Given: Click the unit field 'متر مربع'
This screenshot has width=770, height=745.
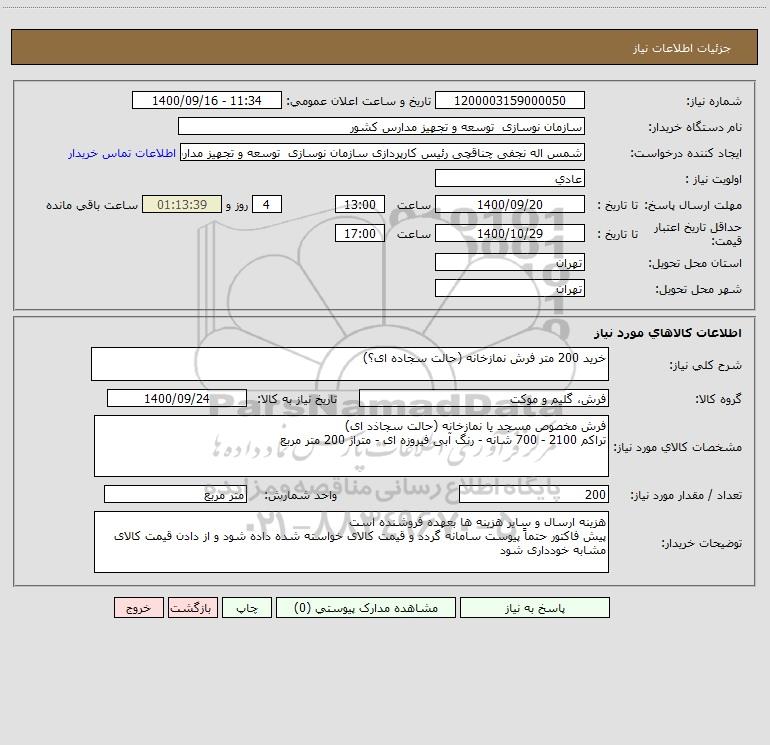Looking at the screenshot, I should tap(175, 494).
